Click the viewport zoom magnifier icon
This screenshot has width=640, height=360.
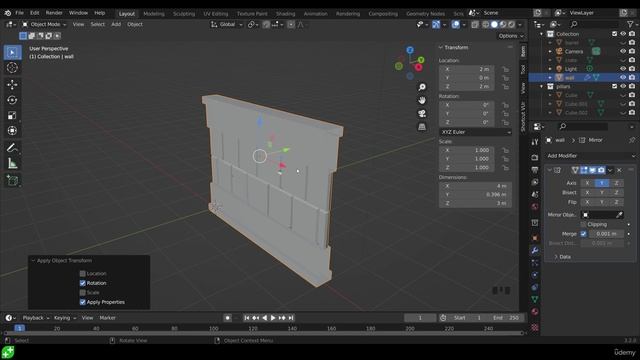coord(422,87)
